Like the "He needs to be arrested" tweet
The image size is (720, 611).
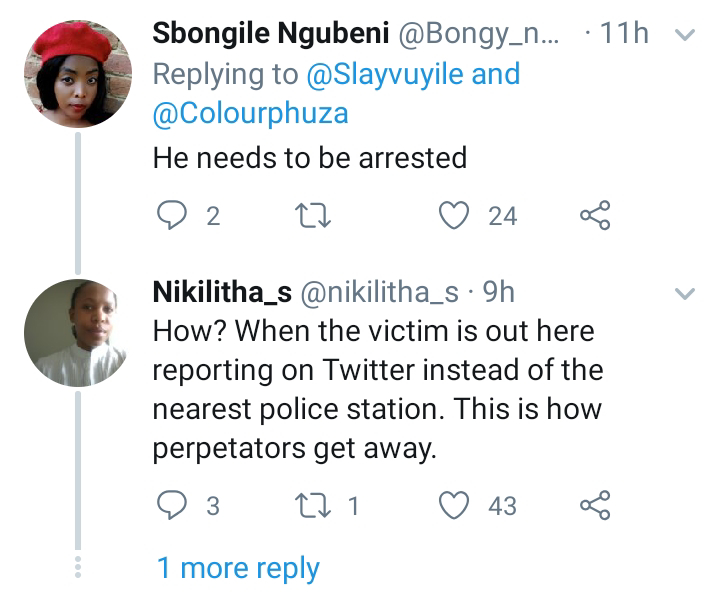[x=456, y=214]
